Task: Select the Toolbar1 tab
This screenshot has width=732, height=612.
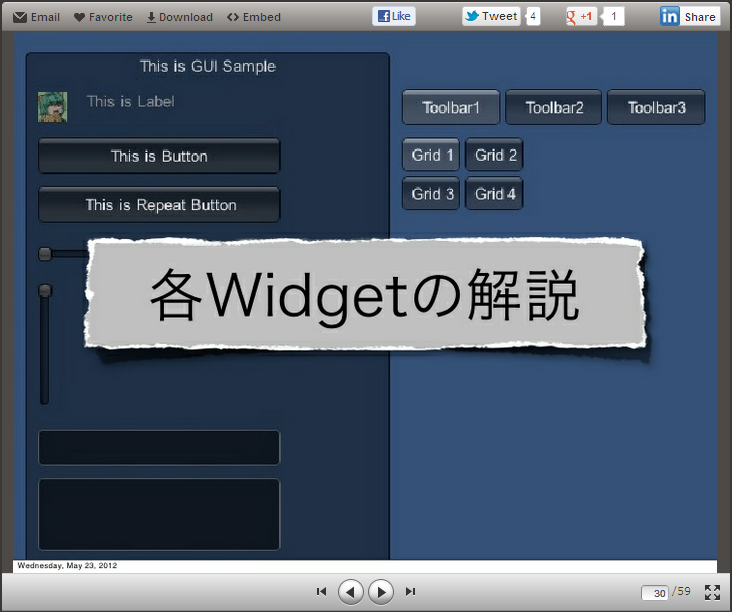Action: click(x=451, y=107)
